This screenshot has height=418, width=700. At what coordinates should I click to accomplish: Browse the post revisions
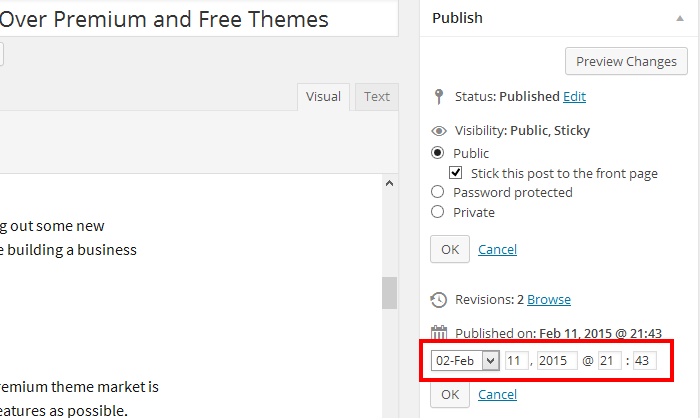(549, 299)
